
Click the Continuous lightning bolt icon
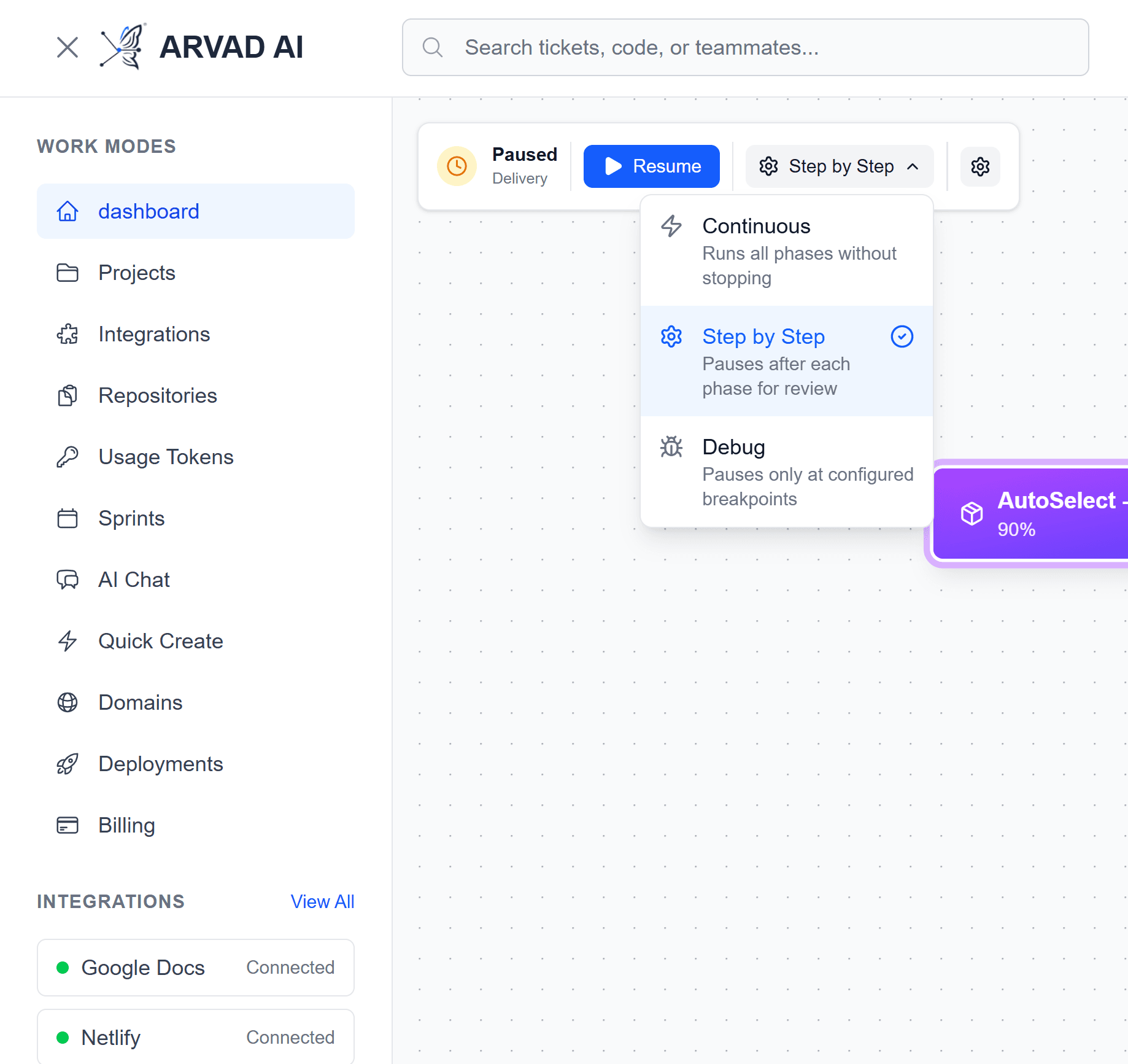click(x=671, y=226)
